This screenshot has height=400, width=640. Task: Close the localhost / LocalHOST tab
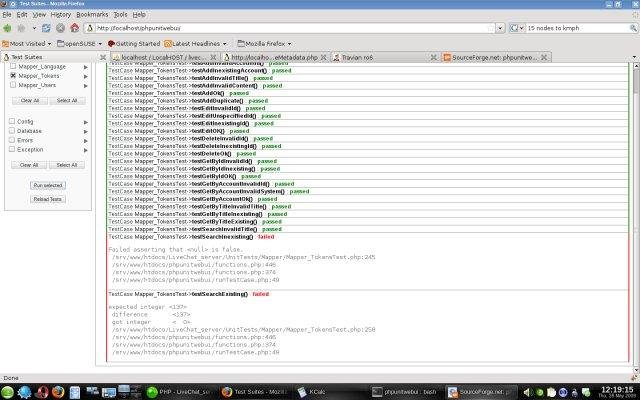click(x=214, y=57)
